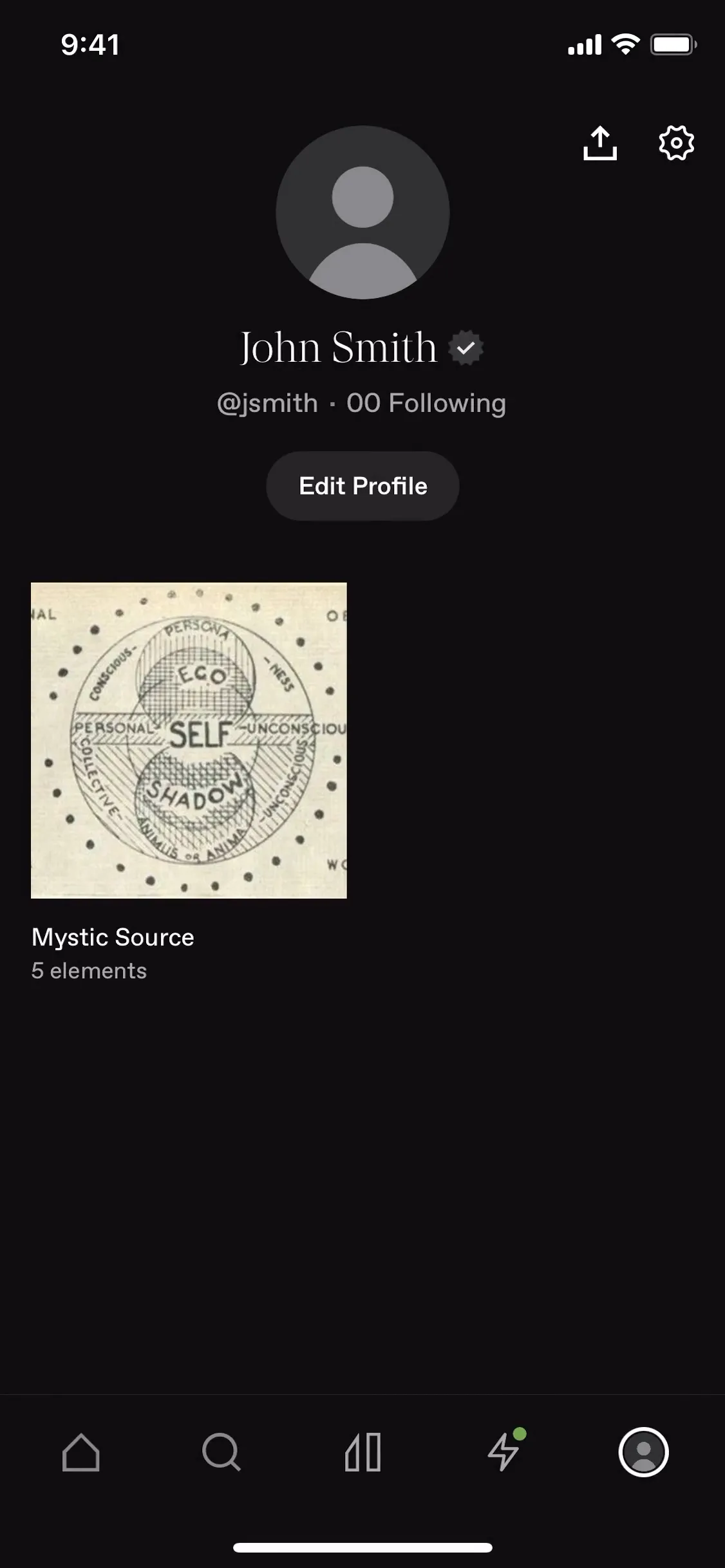This screenshot has height=1568, width=725.
Task: Select the profile tab in bottom bar
Action: (643, 1452)
